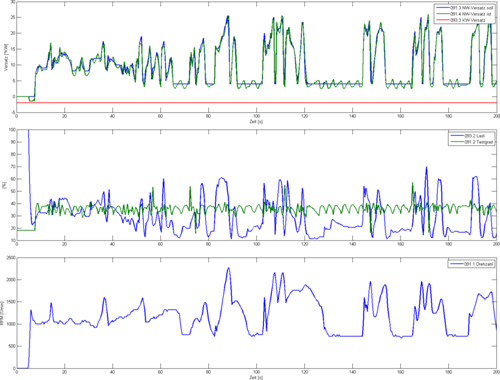Image resolution: width=500 pixels, height=380 pixels.
Task: Click y-axis tick '25' in top plot
Action: (x=13, y=17)
